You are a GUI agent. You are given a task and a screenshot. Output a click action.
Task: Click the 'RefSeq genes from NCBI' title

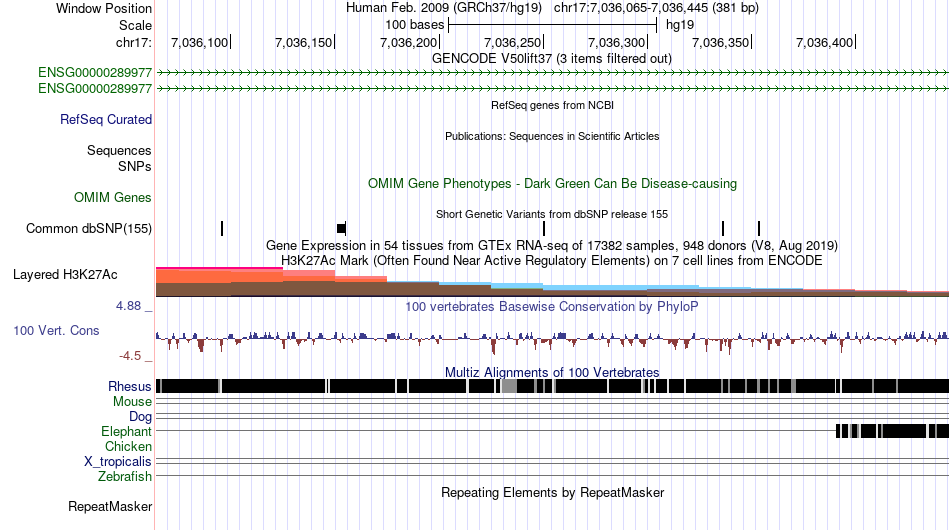click(553, 105)
